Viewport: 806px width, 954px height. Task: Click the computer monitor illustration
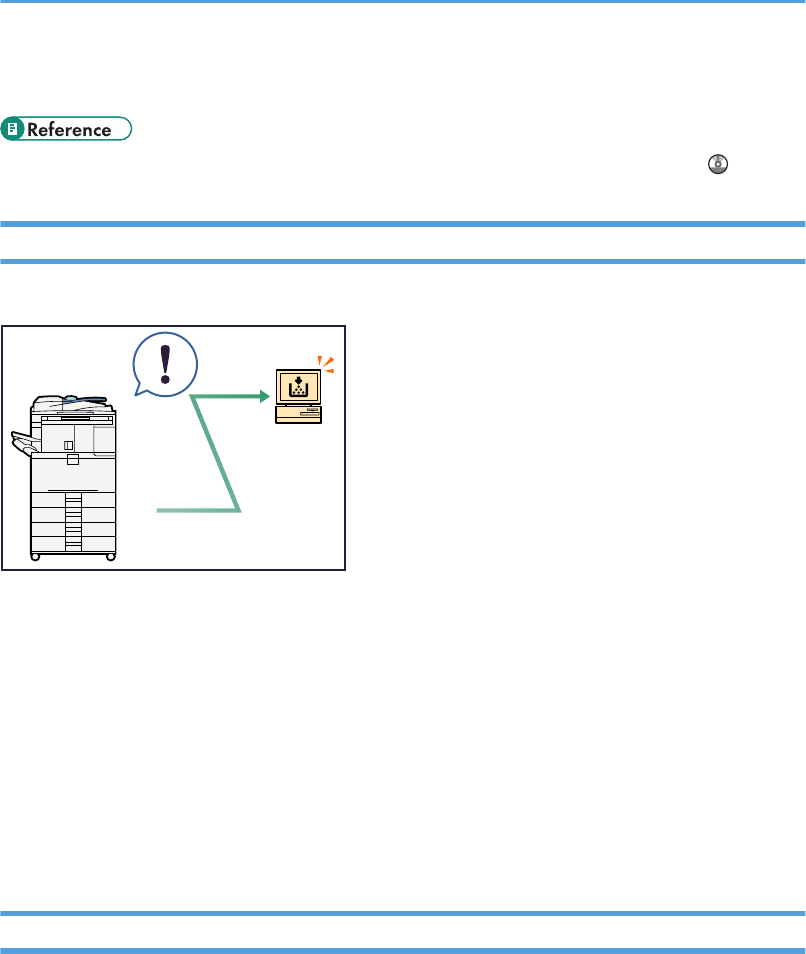pos(298,396)
